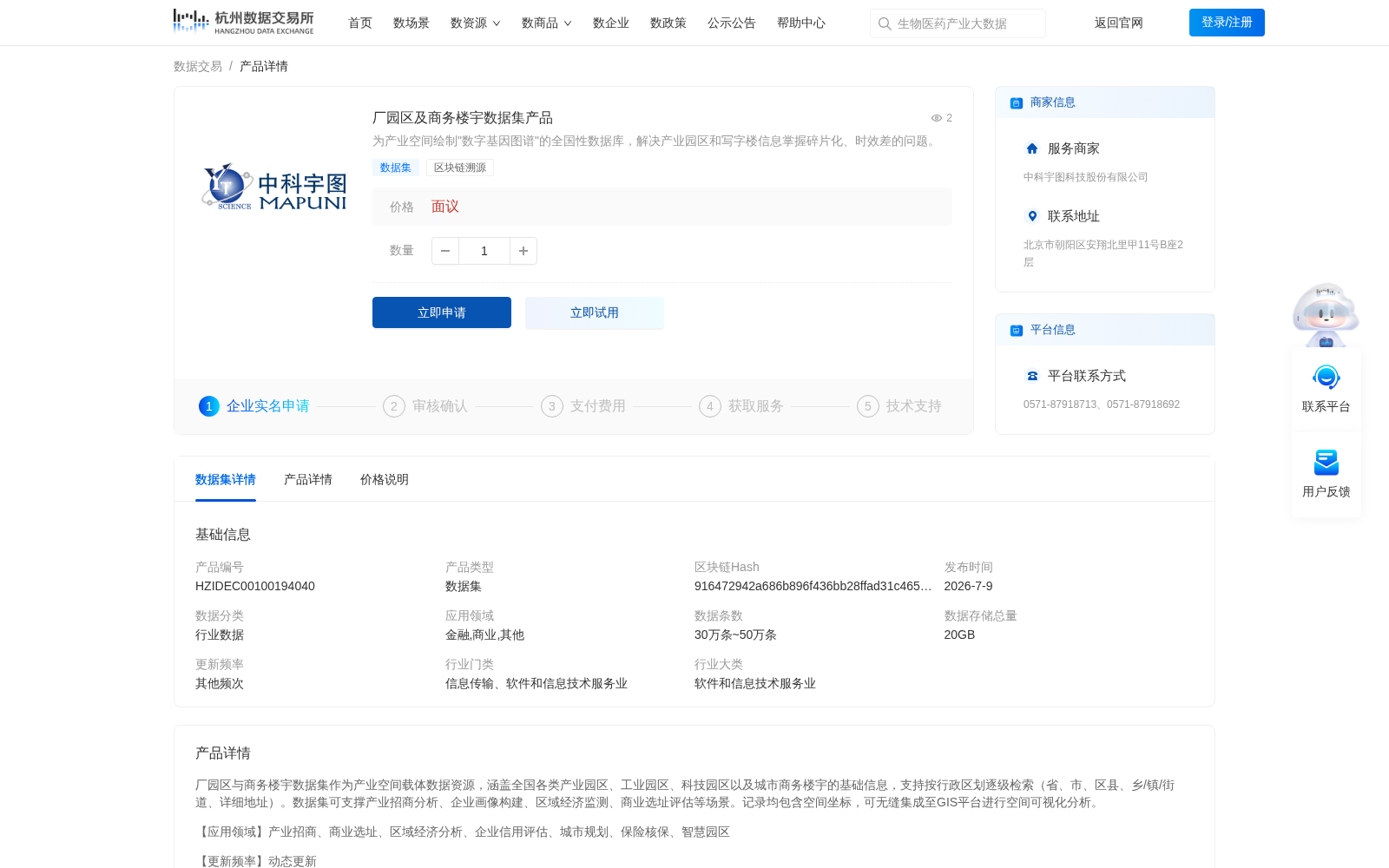Open the 联系平台 headset chat icon

click(1326, 378)
